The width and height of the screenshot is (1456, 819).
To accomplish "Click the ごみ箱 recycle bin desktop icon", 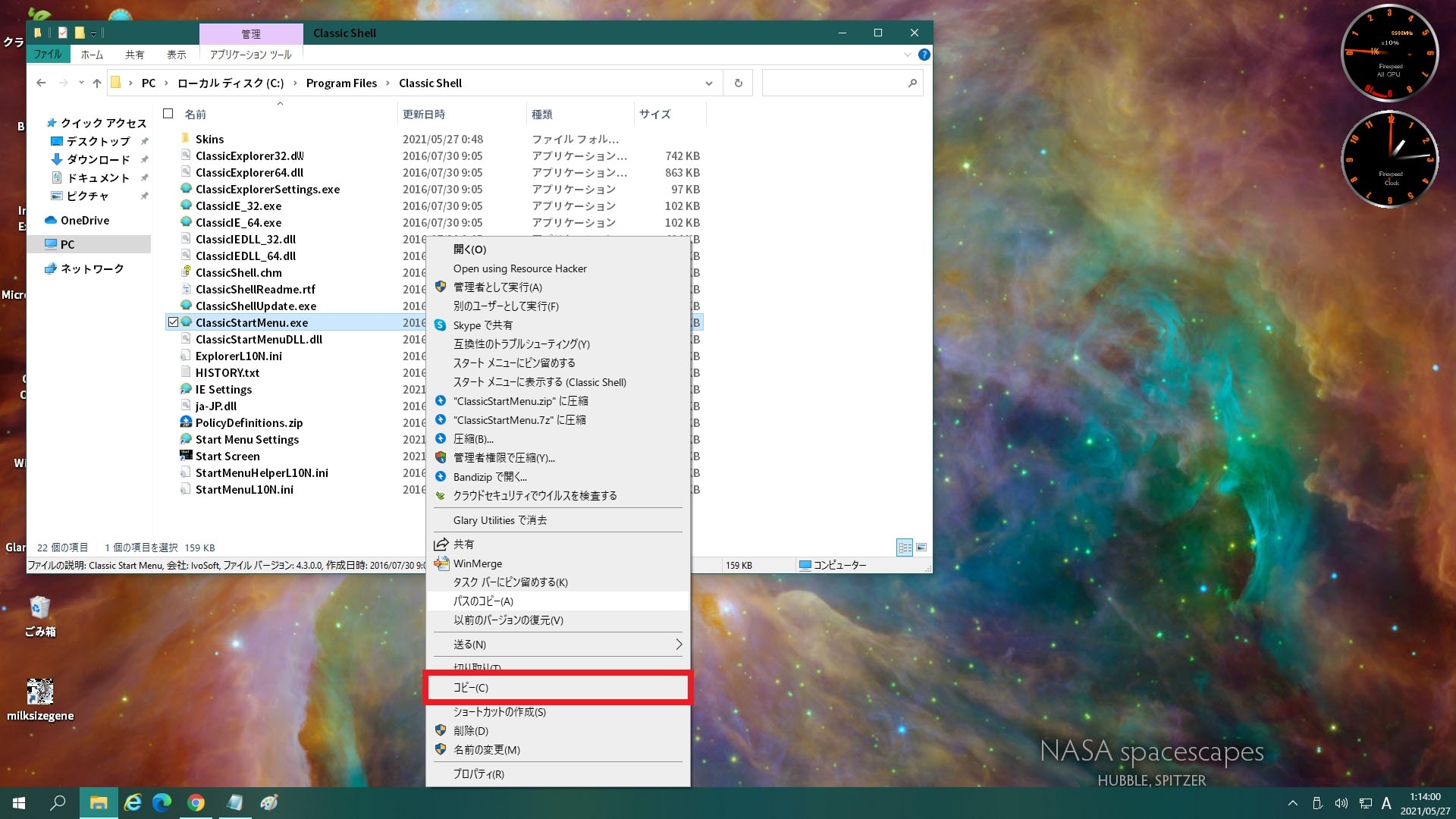I will coord(40,616).
